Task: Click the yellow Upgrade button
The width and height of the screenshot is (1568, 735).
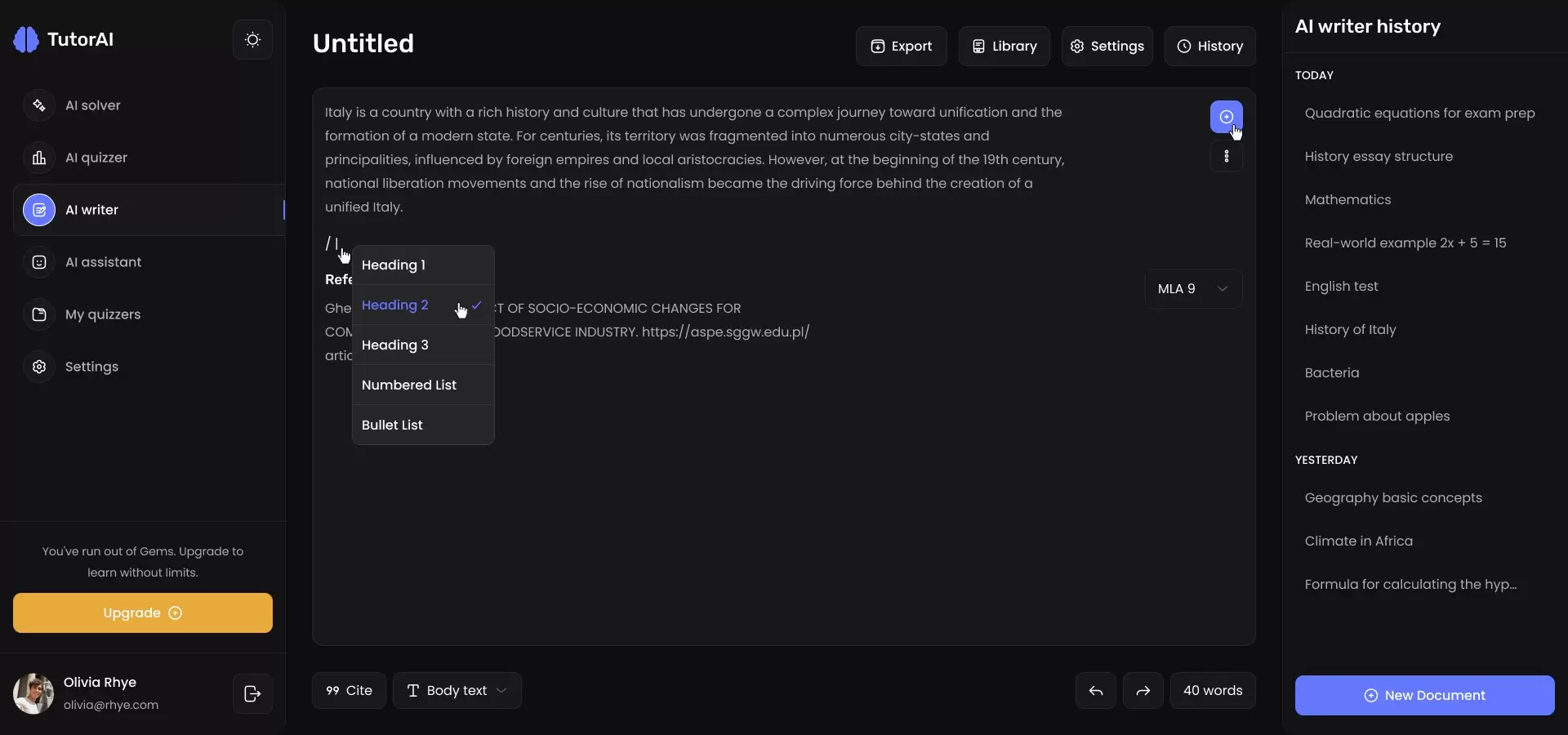Action: 143,613
